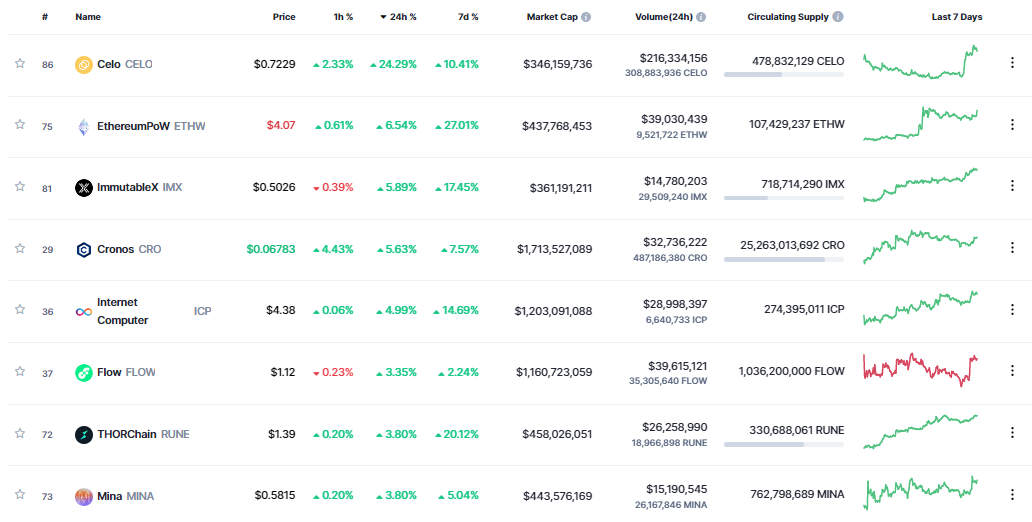Open the THORChain 7-day sparkline chart

[x=921, y=432]
